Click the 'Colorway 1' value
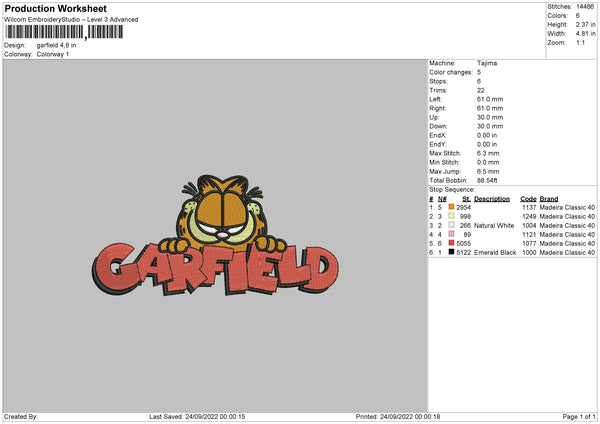The height and width of the screenshot is (424, 600). pos(53,54)
